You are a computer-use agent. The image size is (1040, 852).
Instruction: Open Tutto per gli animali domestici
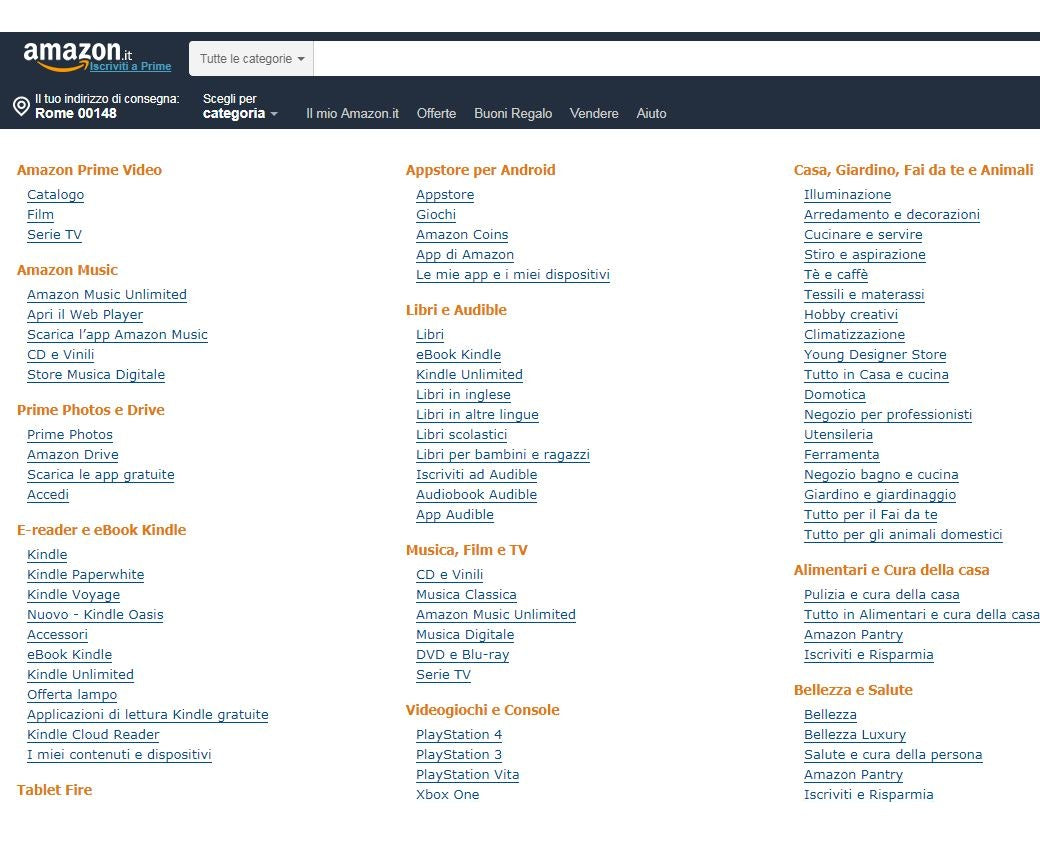click(x=903, y=535)
